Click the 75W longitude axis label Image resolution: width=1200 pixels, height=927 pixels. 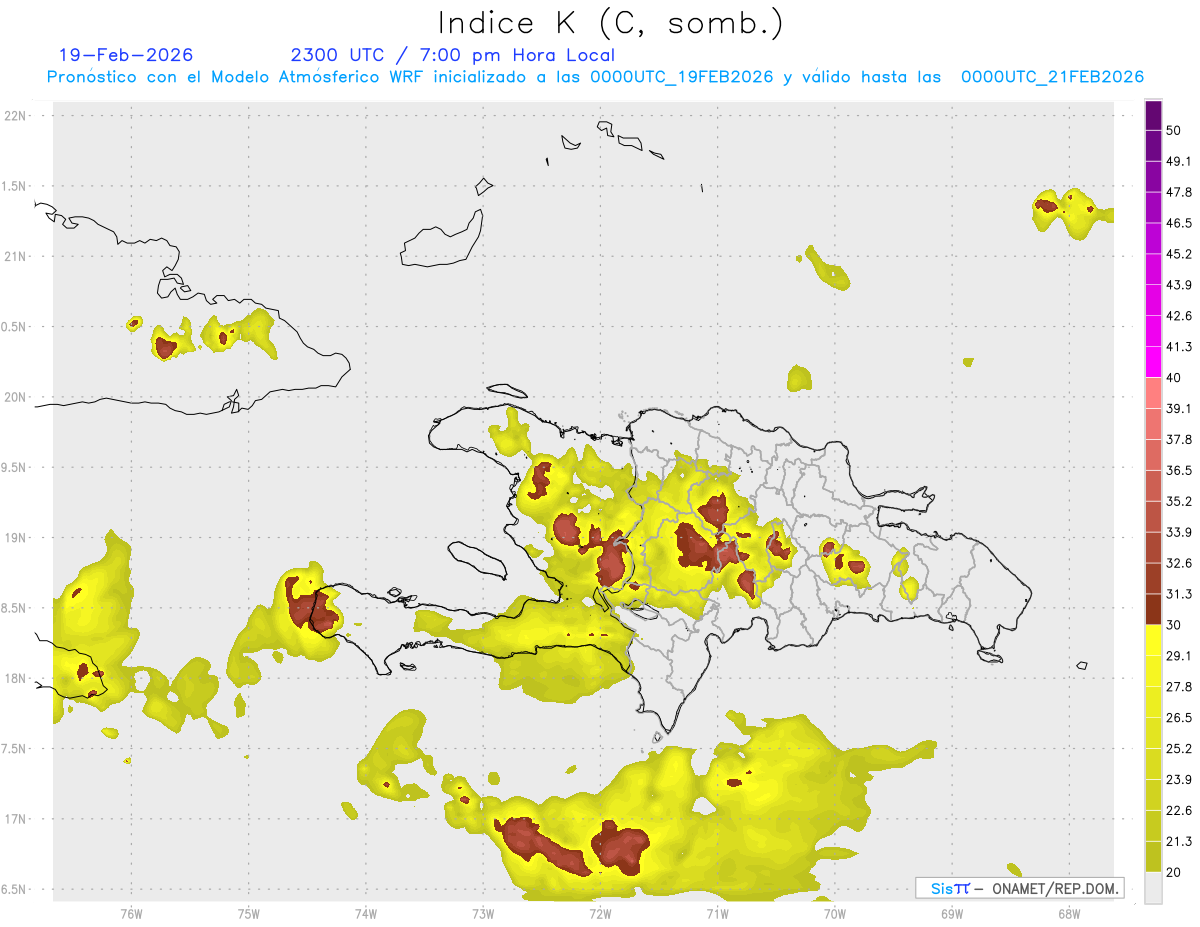pos(249,913)
